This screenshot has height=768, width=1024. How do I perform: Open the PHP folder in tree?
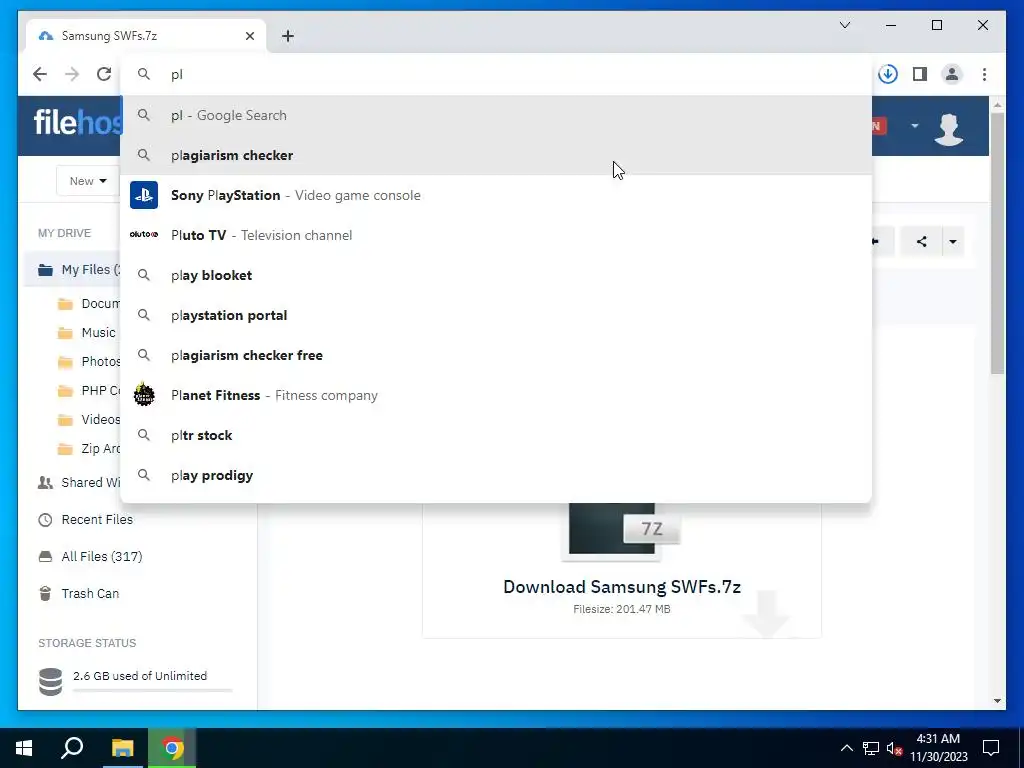pyautogui.click(x=88, y=391)
